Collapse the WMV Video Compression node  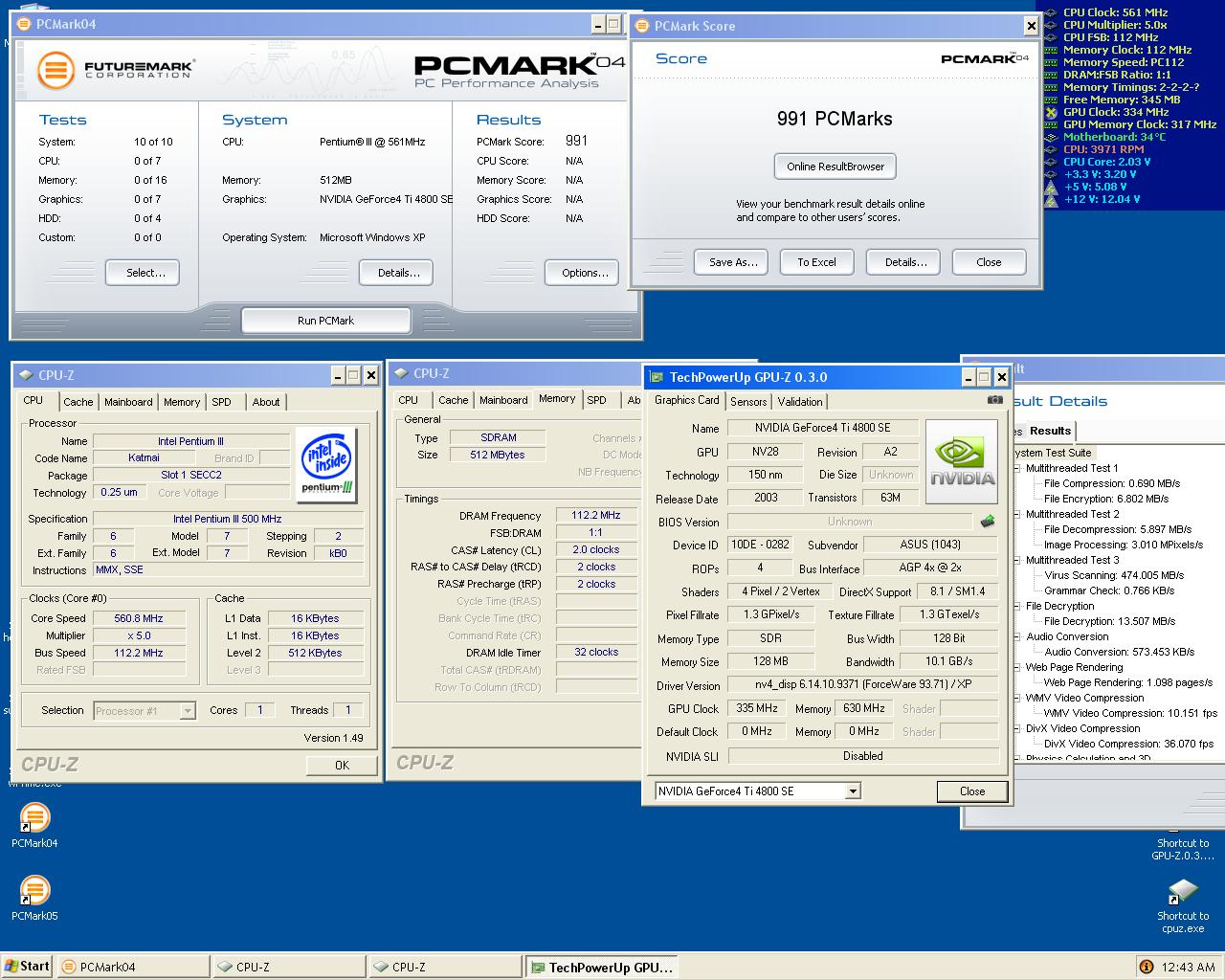tap(1017, 698)
